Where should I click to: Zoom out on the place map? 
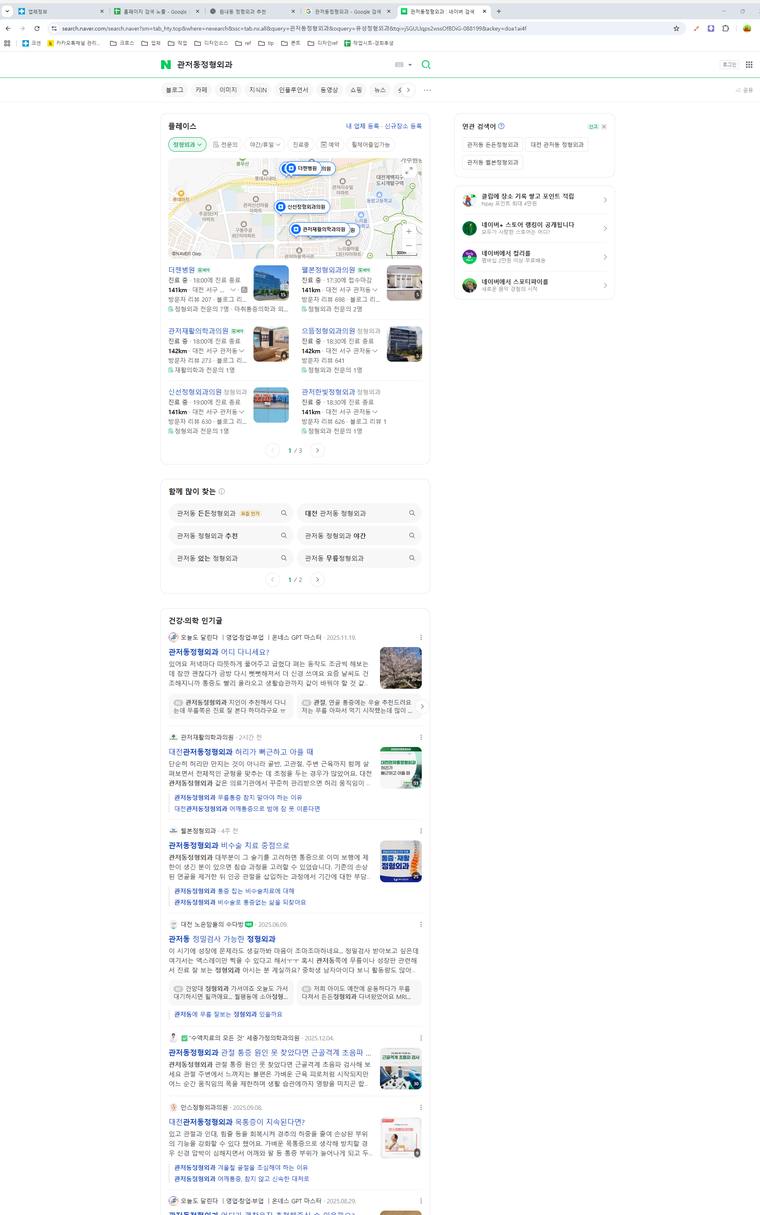click(x=408, y=244)
